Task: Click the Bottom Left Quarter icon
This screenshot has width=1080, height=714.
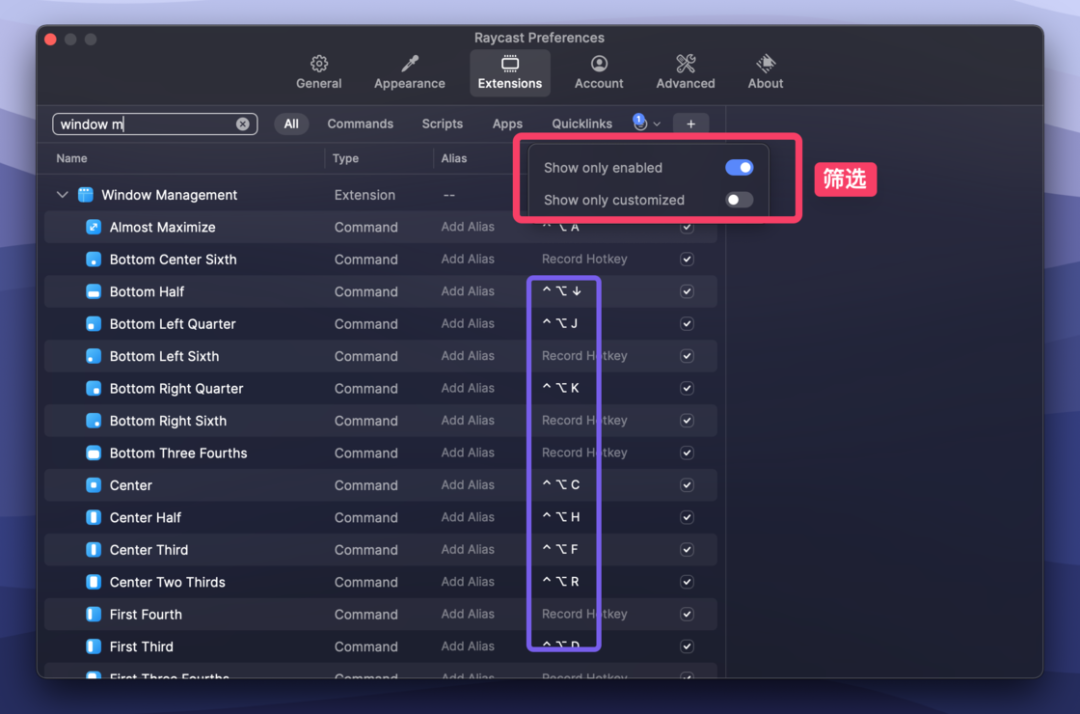Action: click(94, 324)
